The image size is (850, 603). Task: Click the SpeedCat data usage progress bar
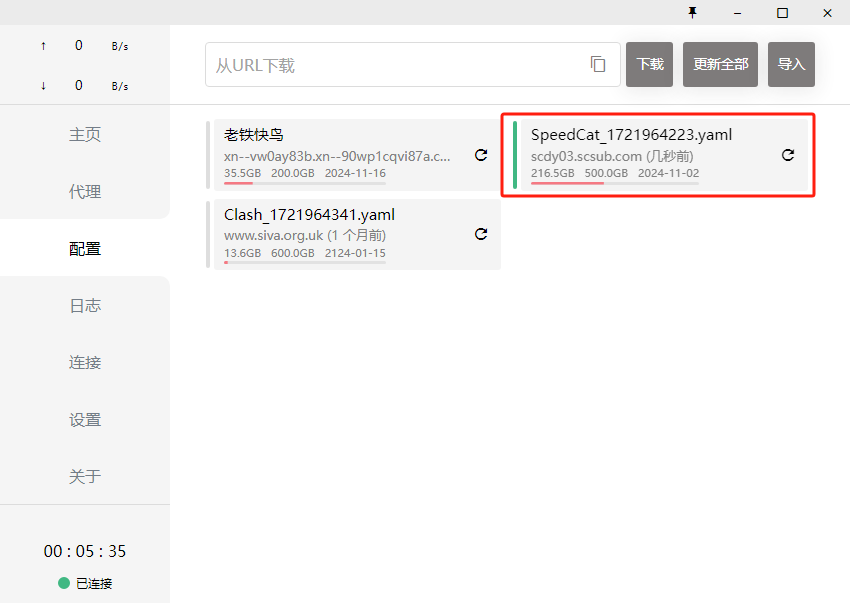click(x=614, y=183)
